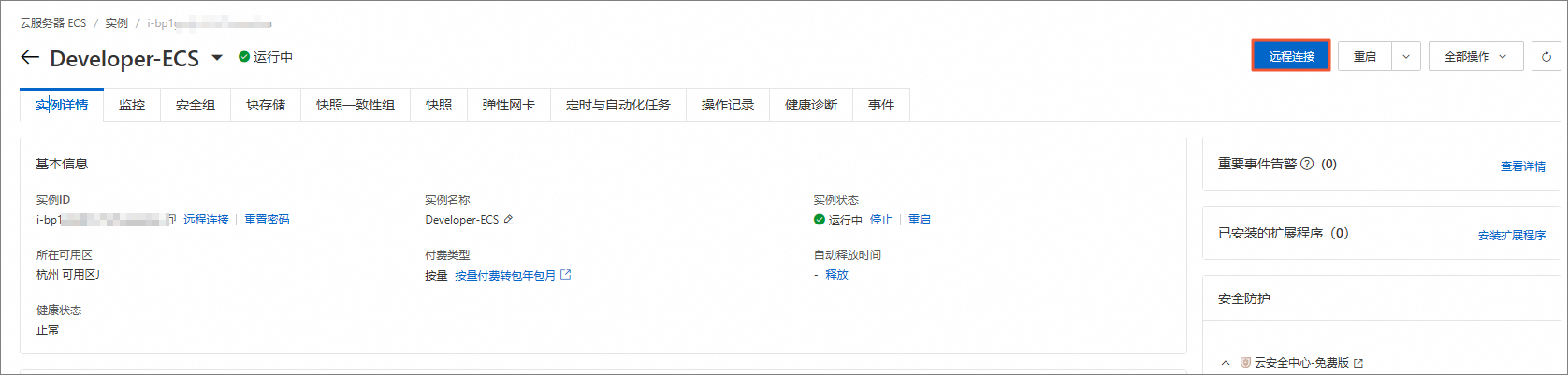Open the 安全组 tab
1568x375 pixels.
[196, 105]
